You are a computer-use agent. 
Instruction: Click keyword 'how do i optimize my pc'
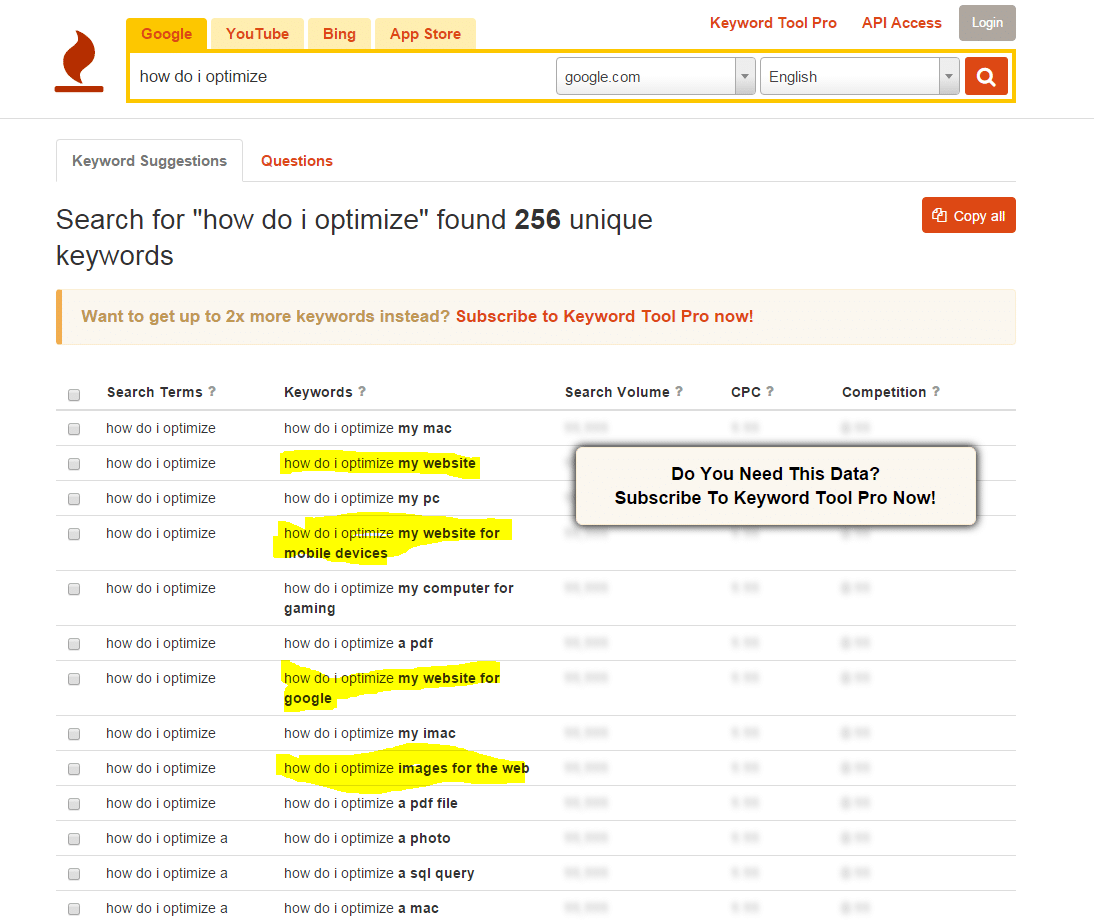pyautogui.click(x=361, y=498)
